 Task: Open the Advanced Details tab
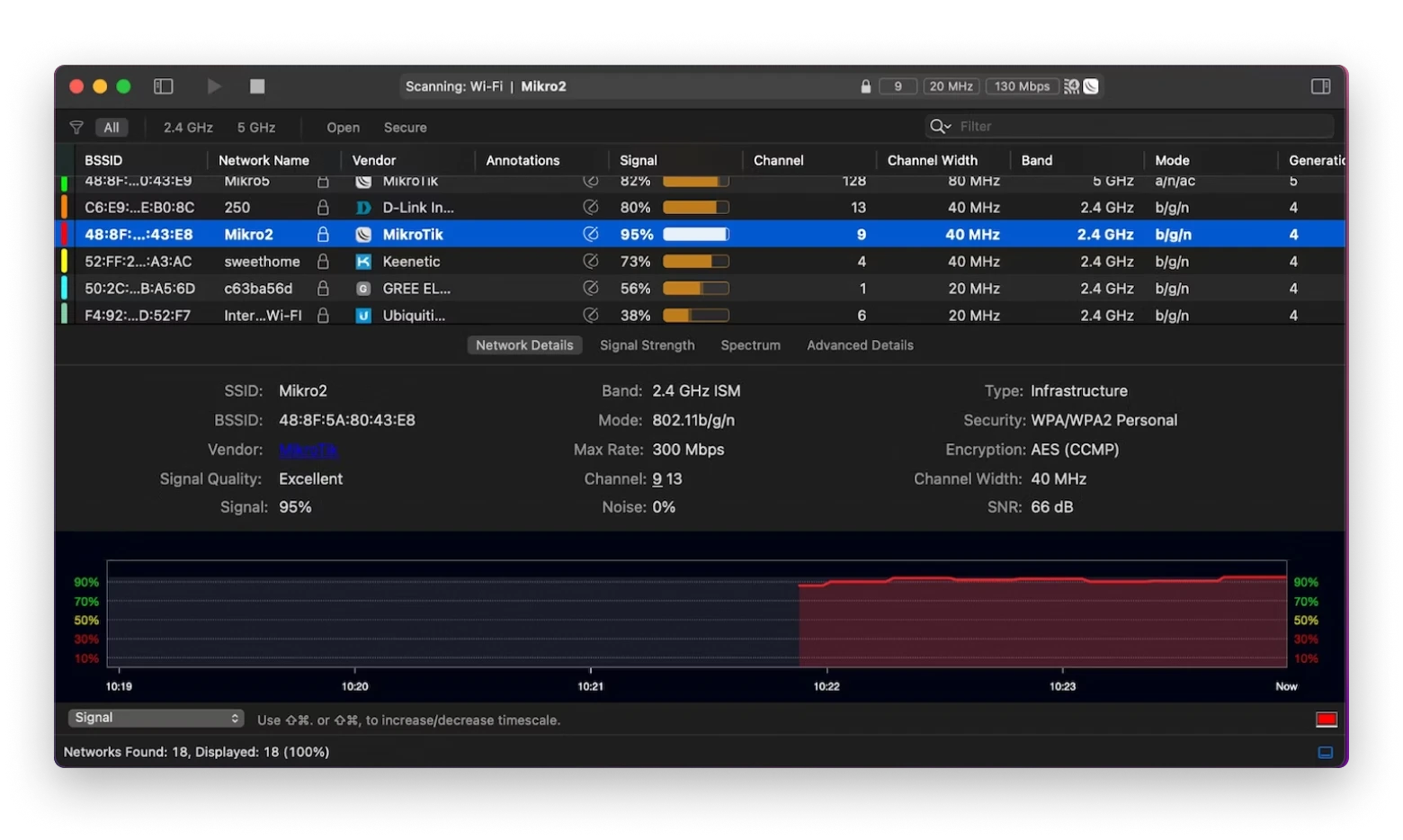860,345
